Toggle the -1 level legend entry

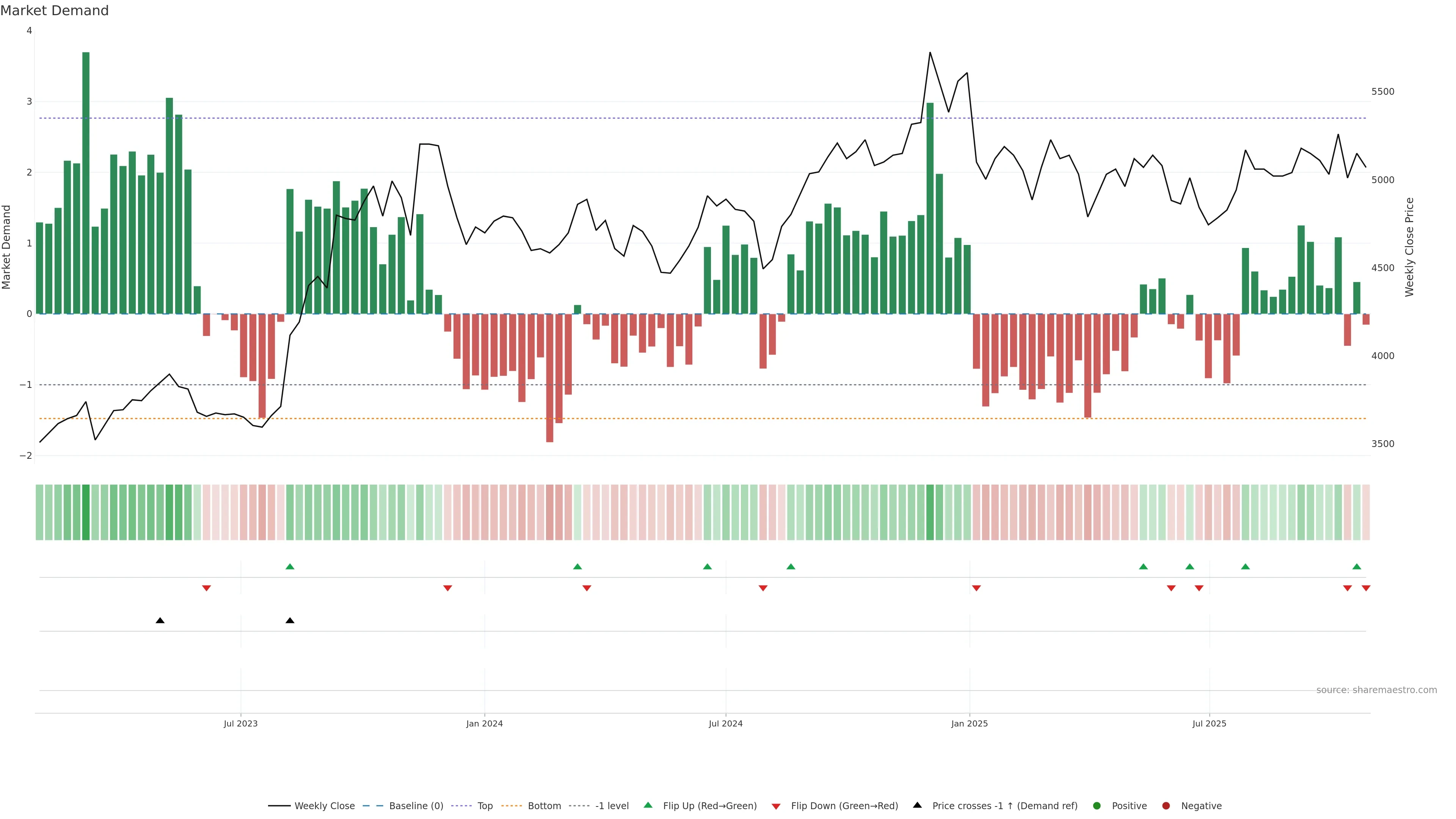pyautogui.click(x=612, y=805)
